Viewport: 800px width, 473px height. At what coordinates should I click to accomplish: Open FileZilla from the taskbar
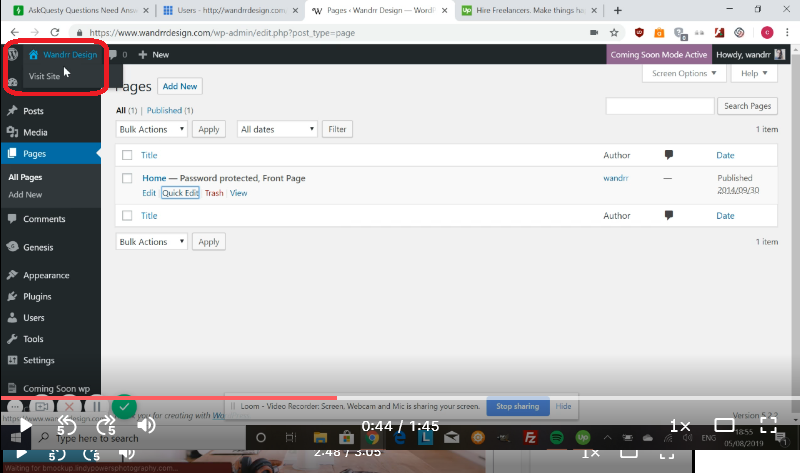(530, 438)
